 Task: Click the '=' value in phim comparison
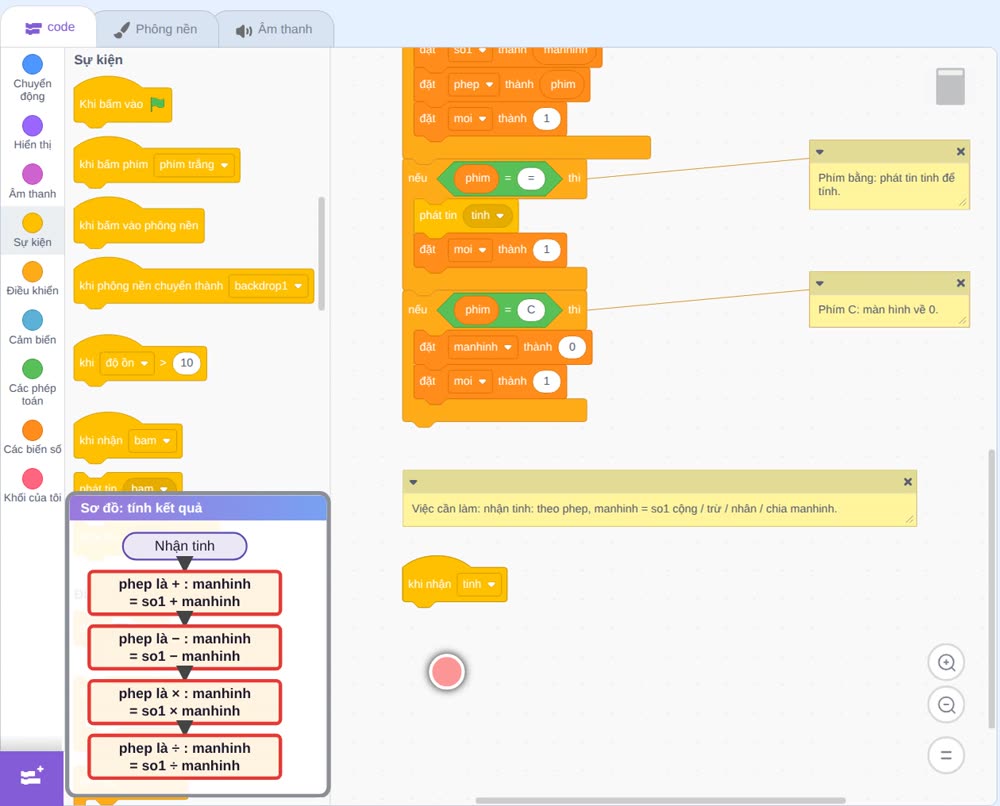[x=531, y=178]
